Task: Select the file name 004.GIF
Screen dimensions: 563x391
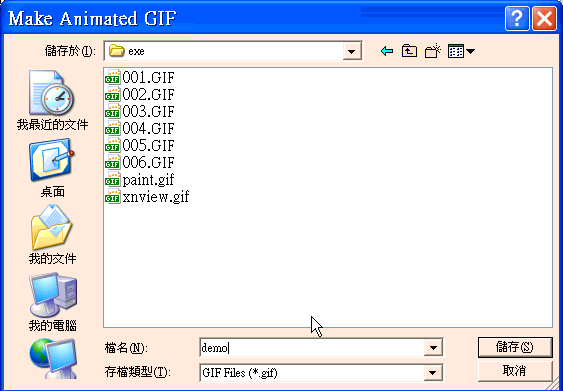Action: [x=148, y=129]
